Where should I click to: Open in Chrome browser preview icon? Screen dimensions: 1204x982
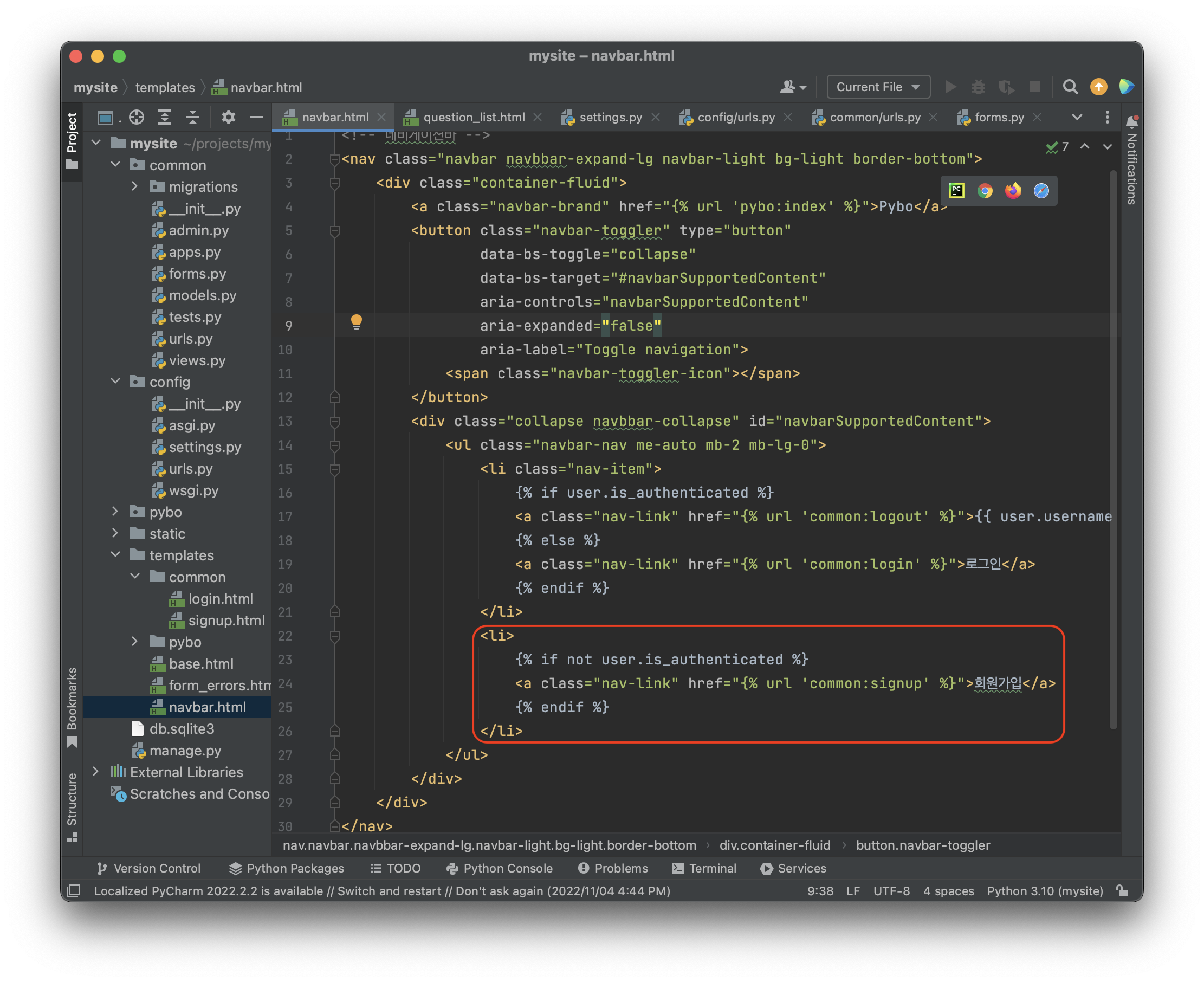pos(985,191)
